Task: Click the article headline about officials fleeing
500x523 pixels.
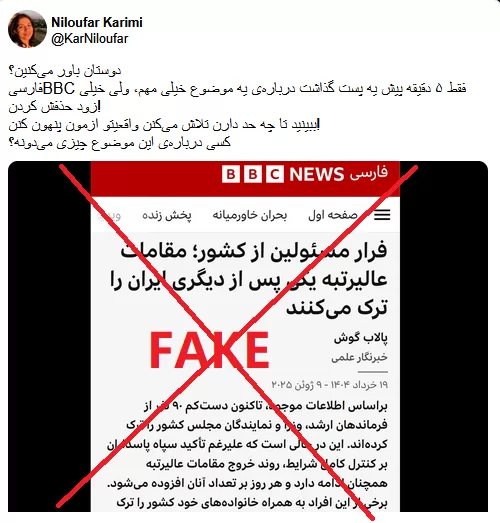Action: [249, 279]
